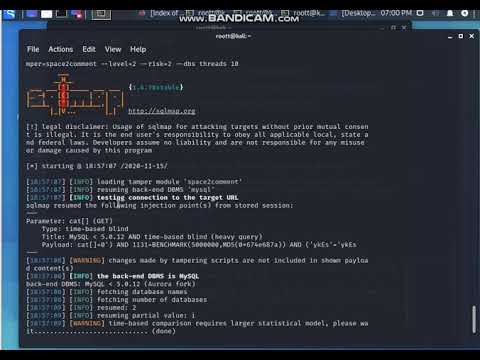Click the 'Type: time-based blind' line

pos(85,229)
